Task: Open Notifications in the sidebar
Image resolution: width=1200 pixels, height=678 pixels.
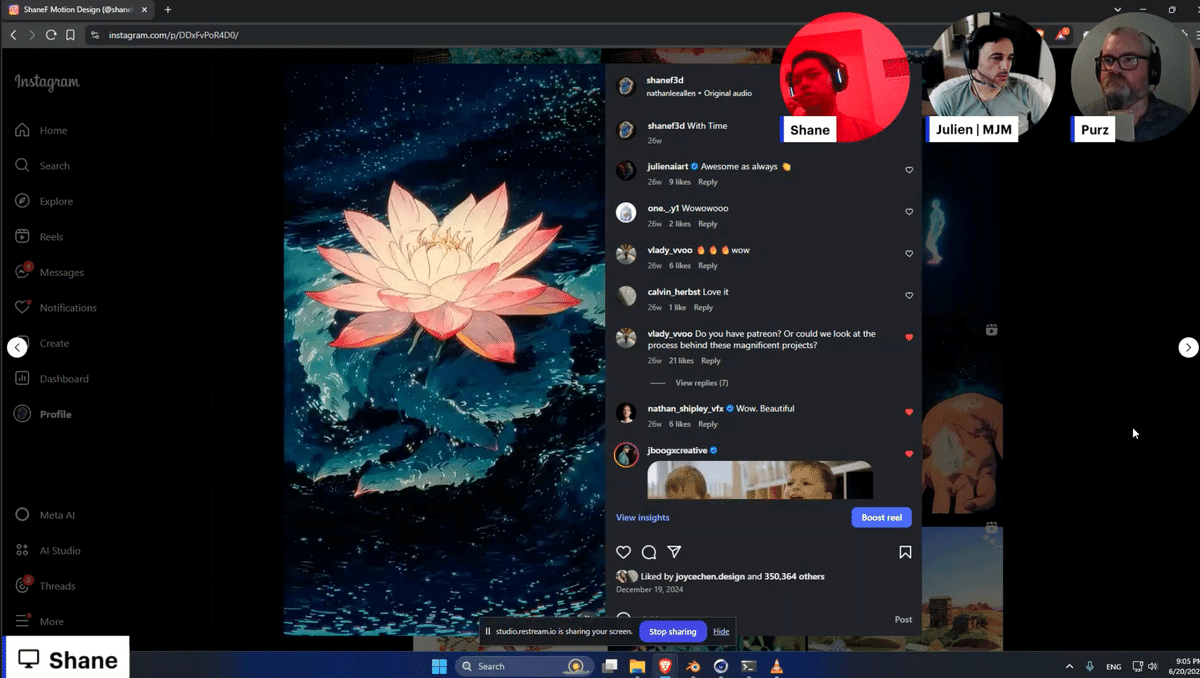Action: click(x=55, y=308)
